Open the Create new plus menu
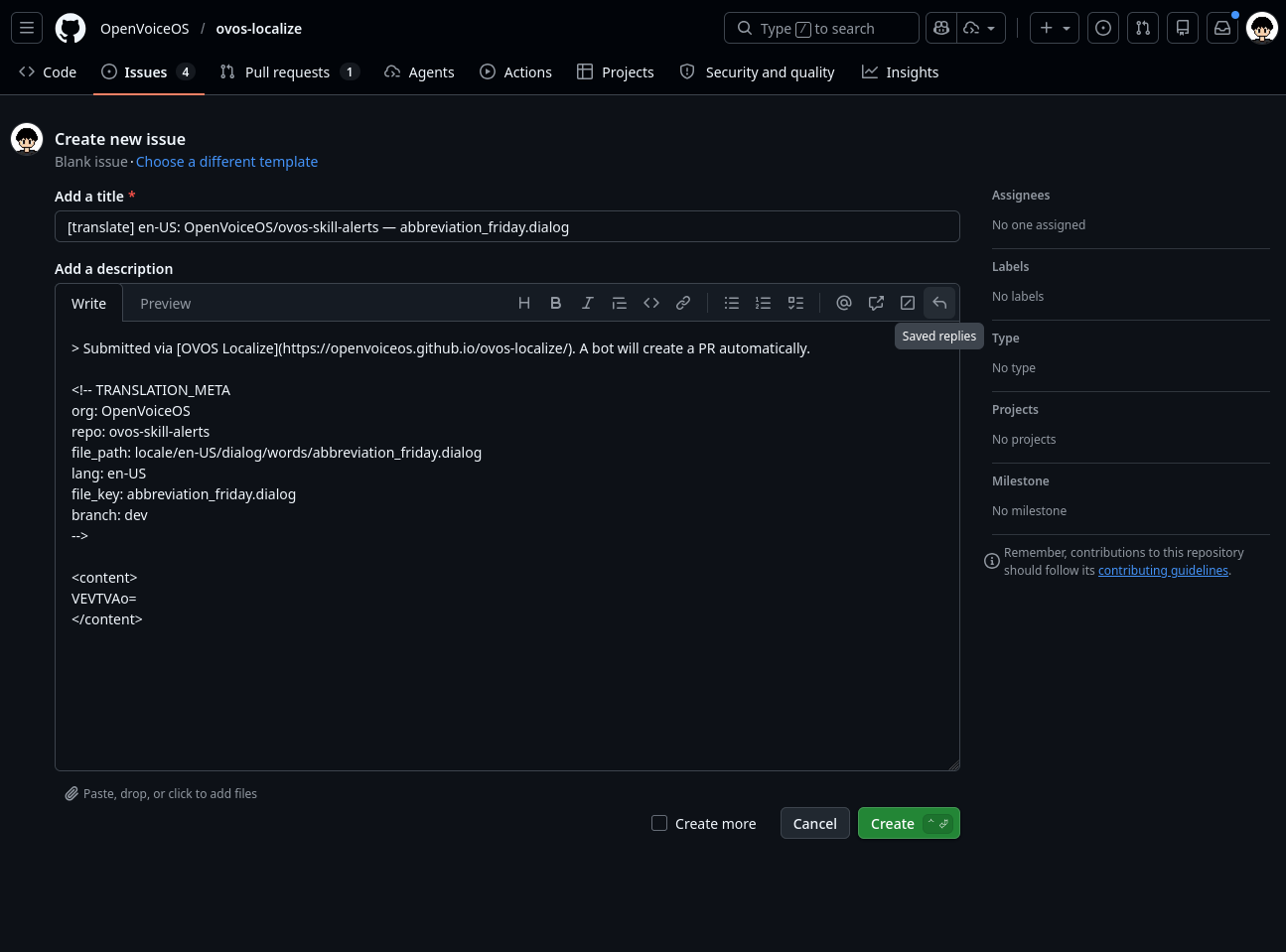The image size is (1286, 952). click(1055, 28)
